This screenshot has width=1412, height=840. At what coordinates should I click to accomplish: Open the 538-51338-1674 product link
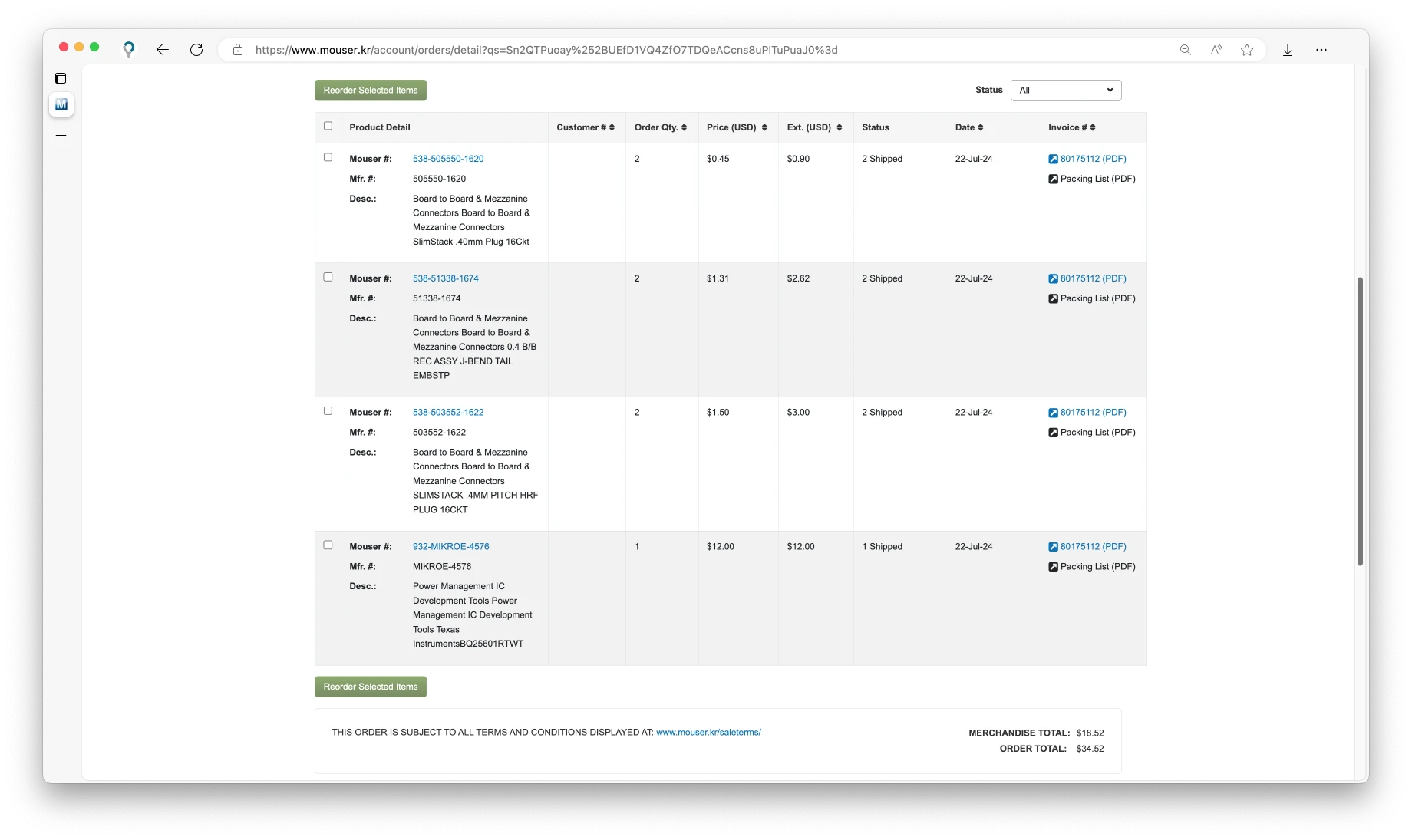coord(445,278)
